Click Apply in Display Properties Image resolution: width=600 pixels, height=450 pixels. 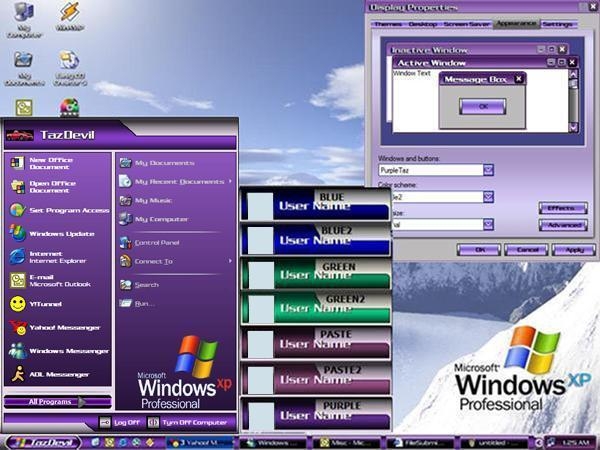(x=574, y=250)
